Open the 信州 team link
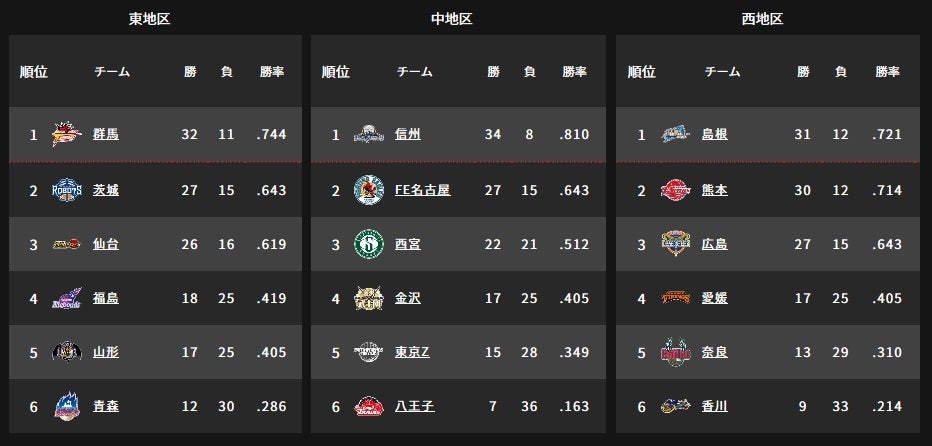The image size is (932, 446). click(x=408, y=134)
